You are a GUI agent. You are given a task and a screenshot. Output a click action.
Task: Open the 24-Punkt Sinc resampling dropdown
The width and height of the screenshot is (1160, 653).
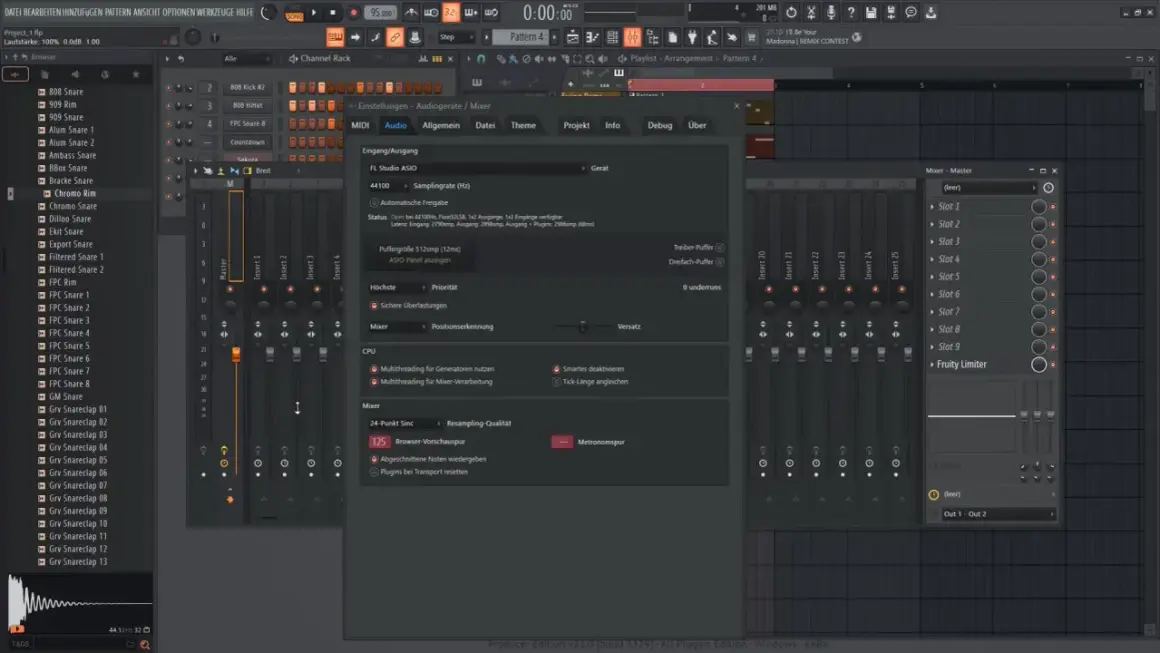pos(405,423)
